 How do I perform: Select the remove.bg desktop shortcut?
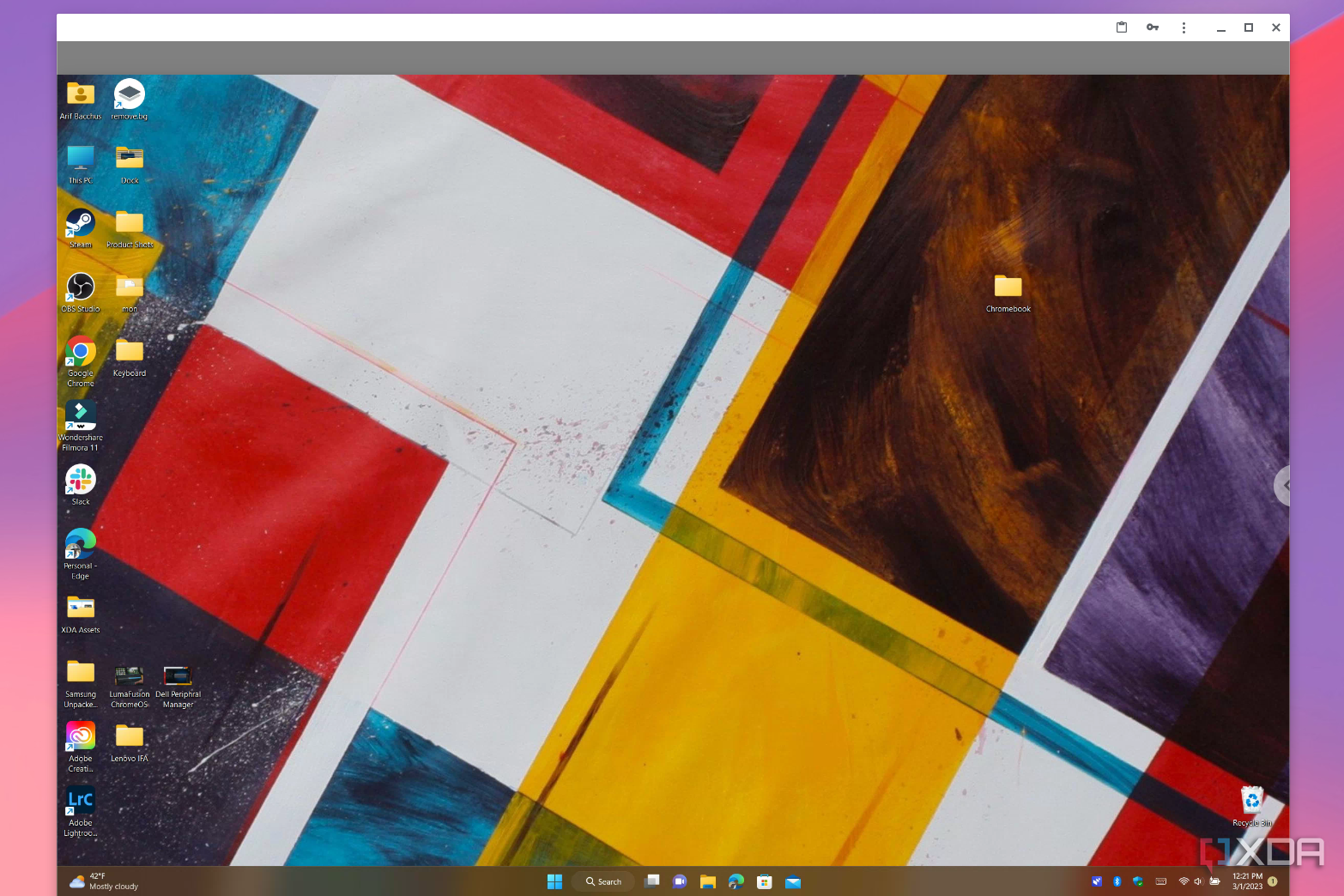(x=130, y=99)
